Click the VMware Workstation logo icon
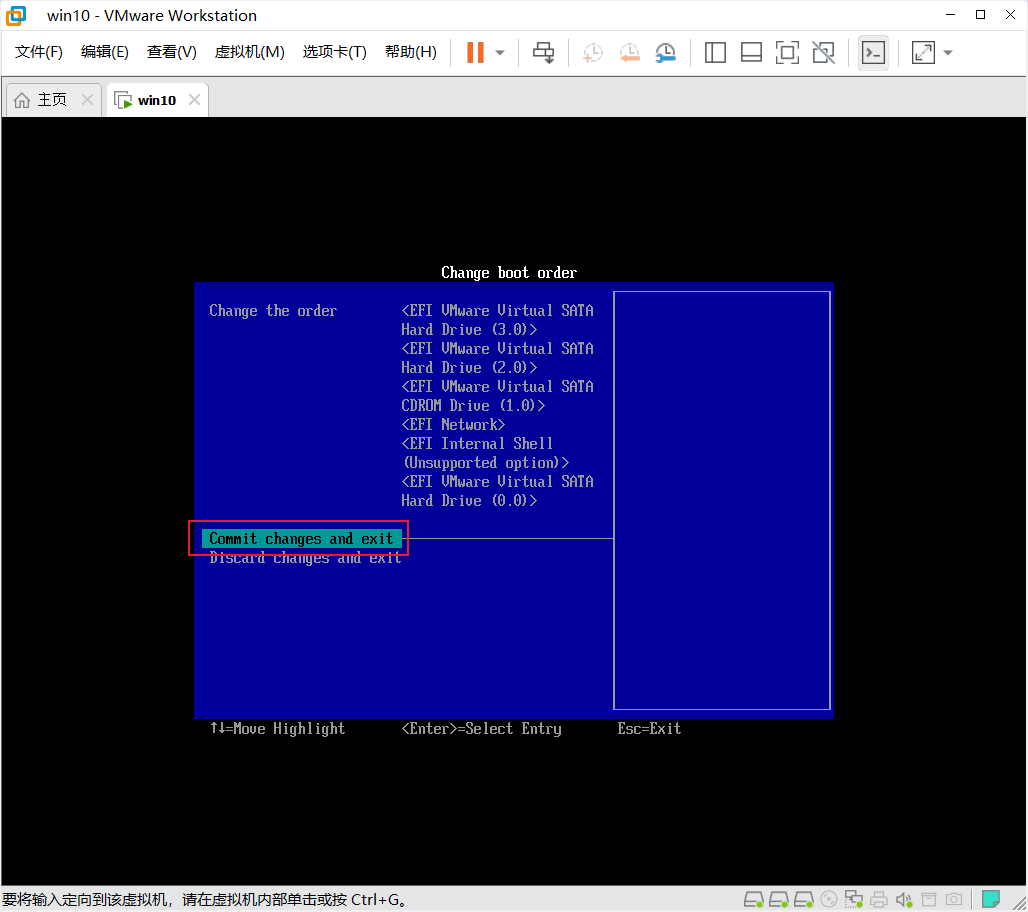 point(16,15)
